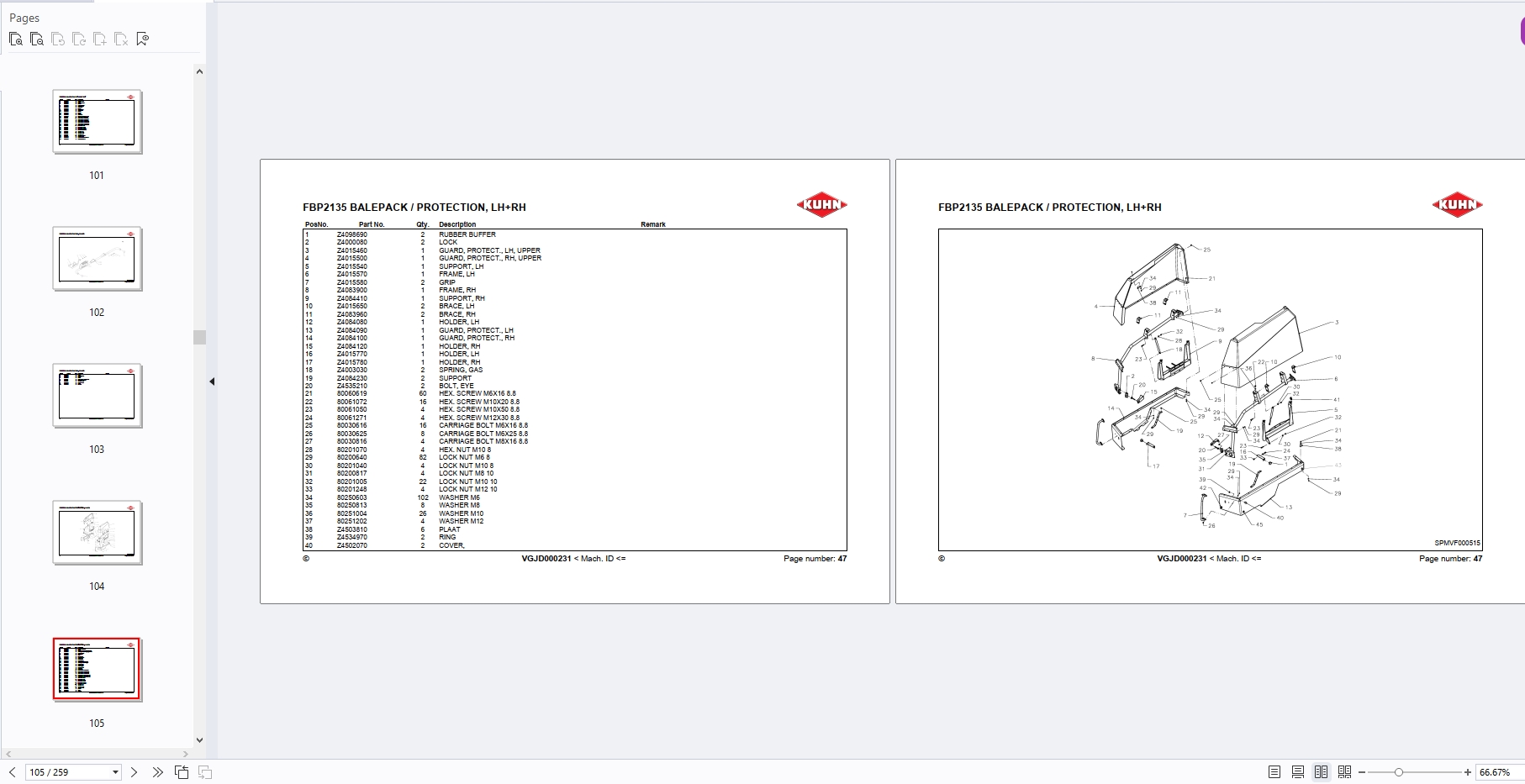This screenshot has height=784, width=1525.
Task: Toggle the bookmark view icon in Pages panel
Action: [142, 39]
